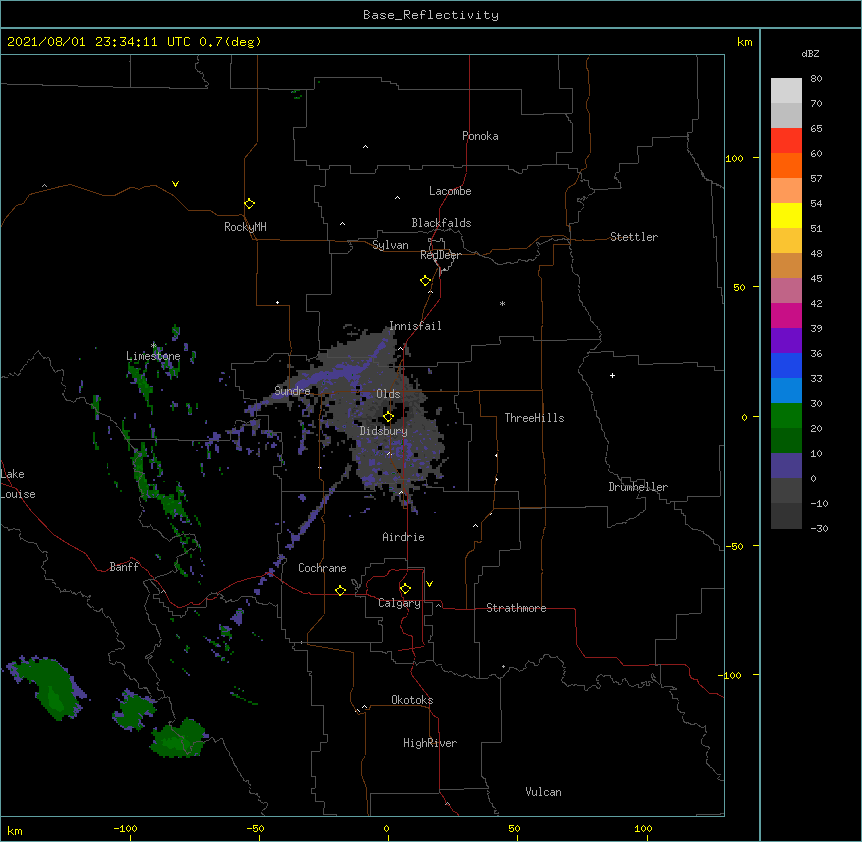Click the RedDeer label
Viewport: 862px width, 842px height.
(x=440, y=255)
